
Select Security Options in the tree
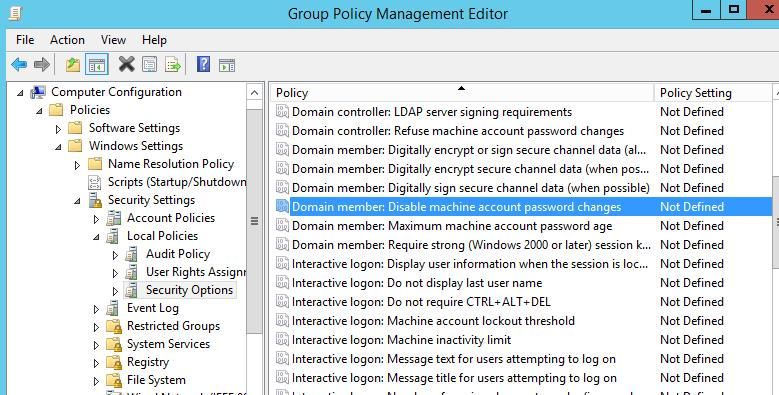click(x=189, y=290)
